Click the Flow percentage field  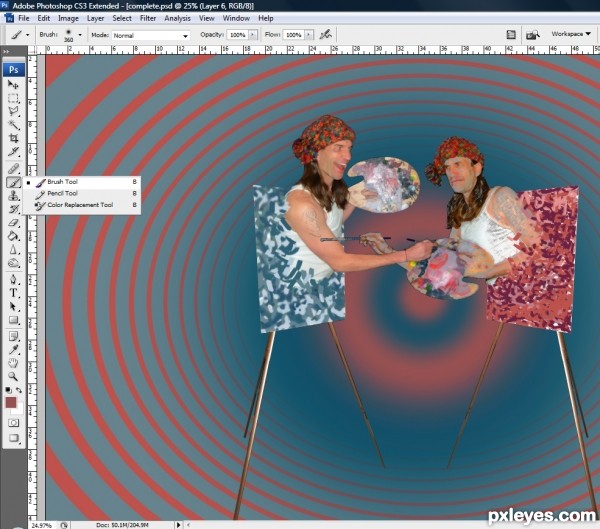(294, 35)
